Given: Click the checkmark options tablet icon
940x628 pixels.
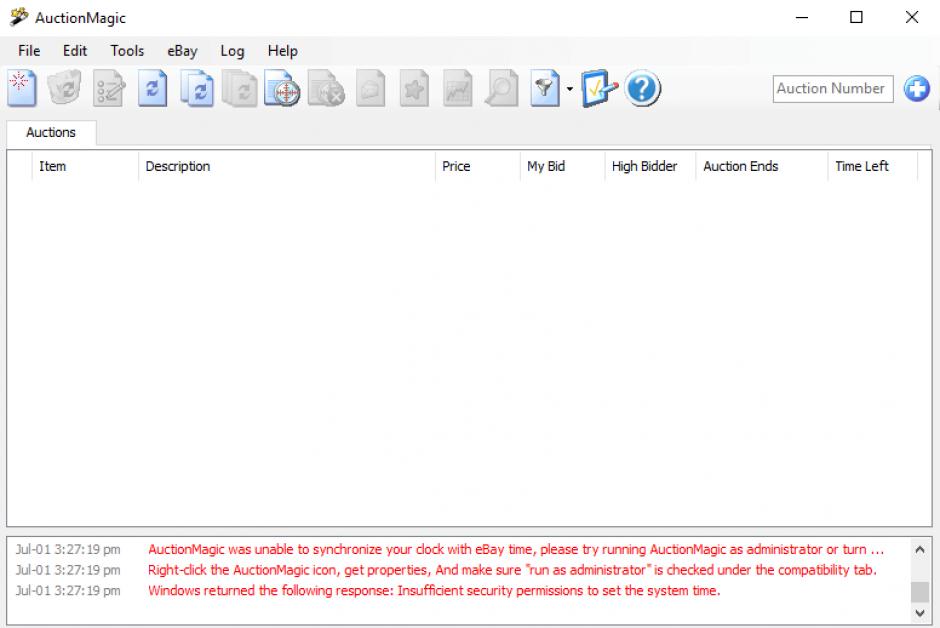Looking at the screenshot, I should [599, 89].
